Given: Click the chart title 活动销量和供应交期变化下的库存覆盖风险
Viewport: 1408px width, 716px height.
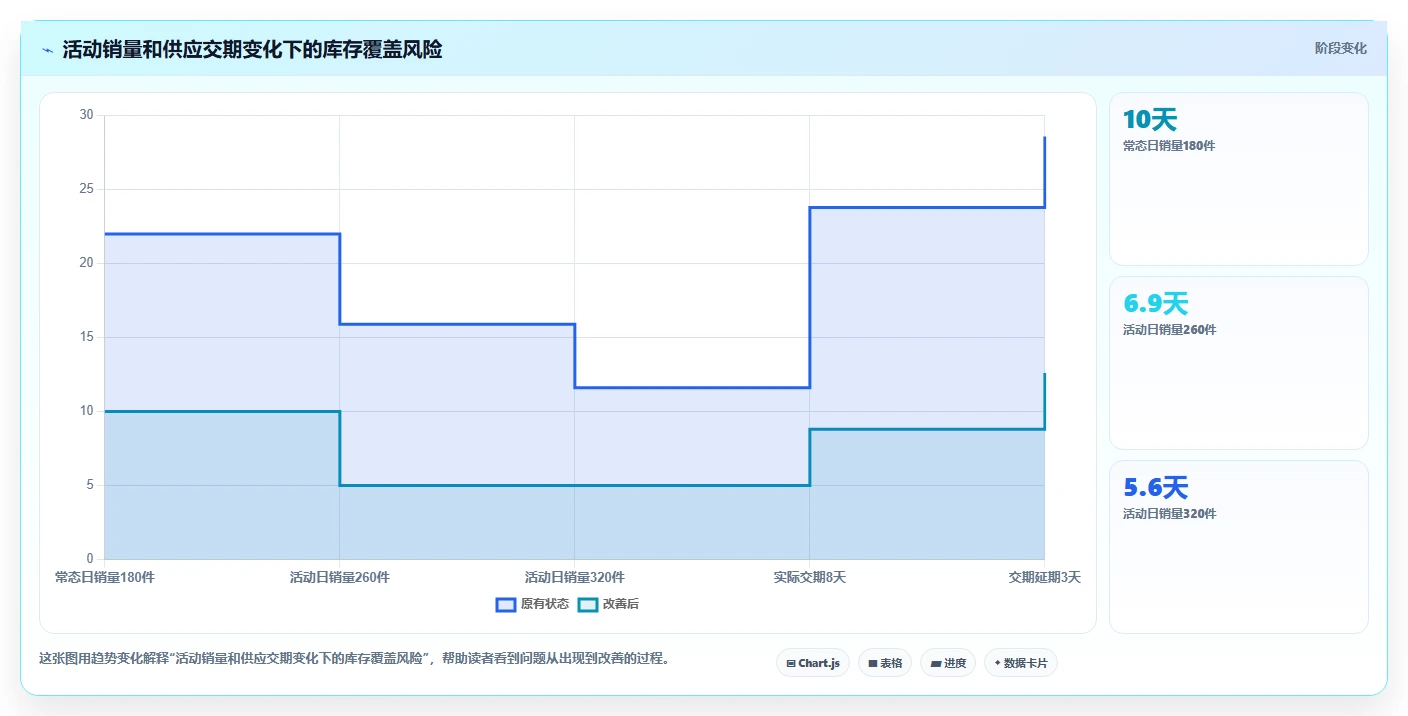Looking at the screenshot, I should [252, 49].
